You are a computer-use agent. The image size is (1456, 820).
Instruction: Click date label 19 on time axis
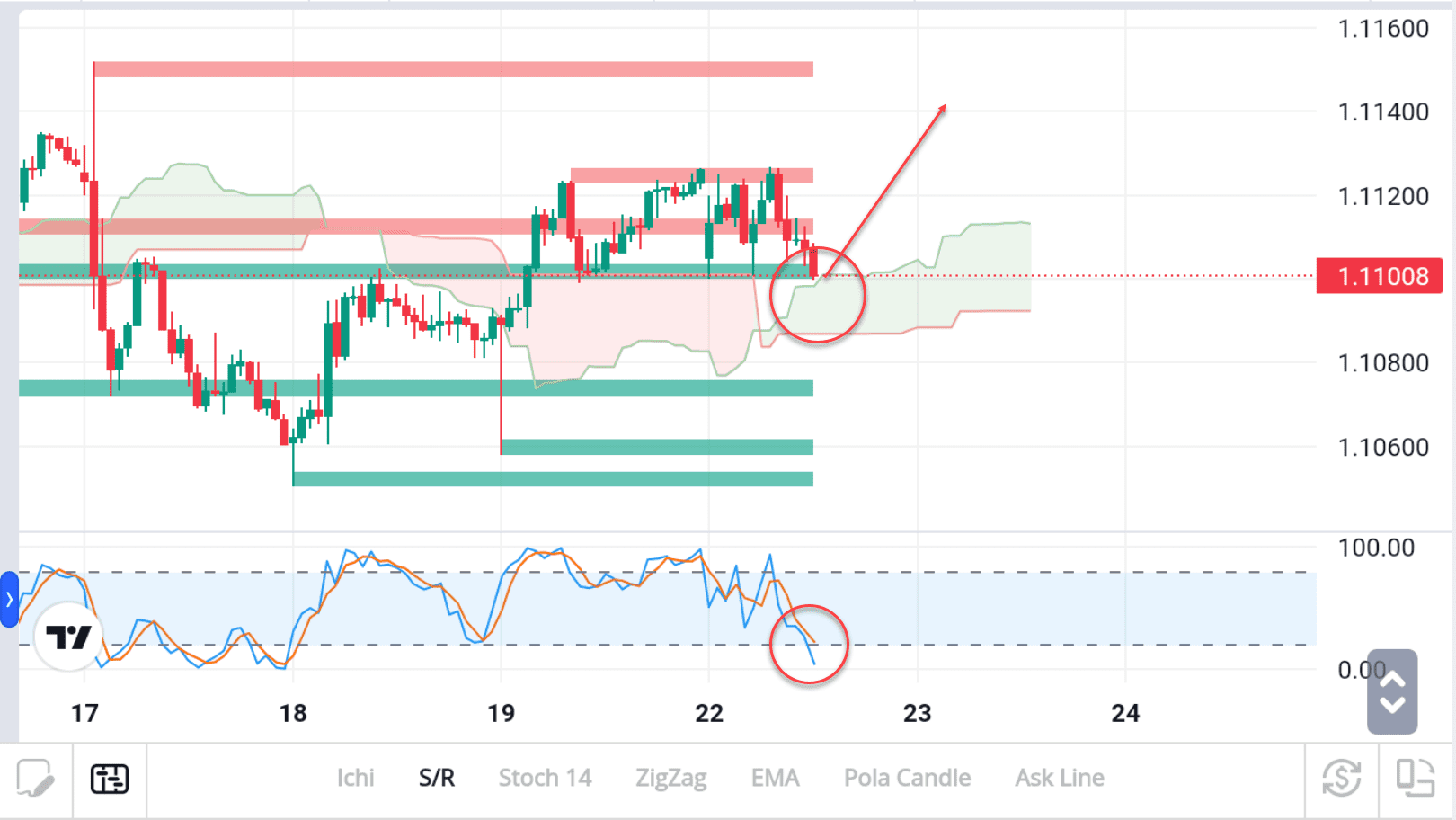click(x=502, y=713)
